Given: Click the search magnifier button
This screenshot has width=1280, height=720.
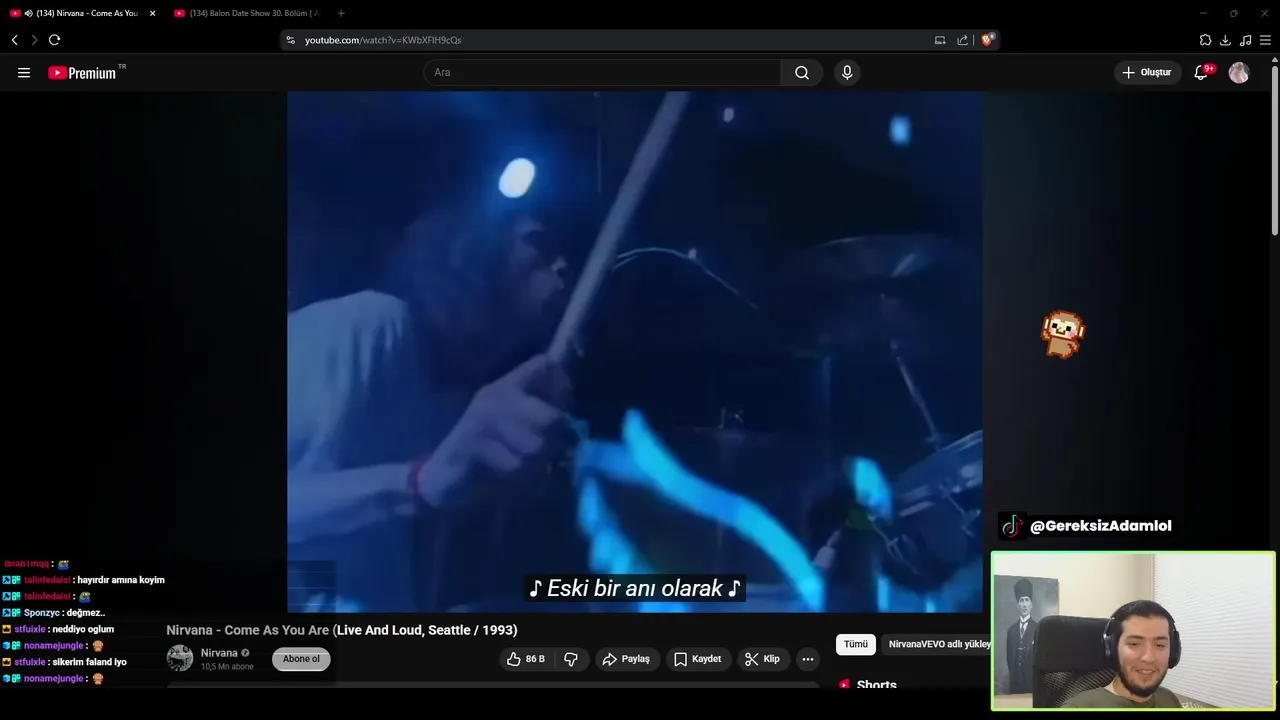Looking at the screenshot, I should click(802, 73).
